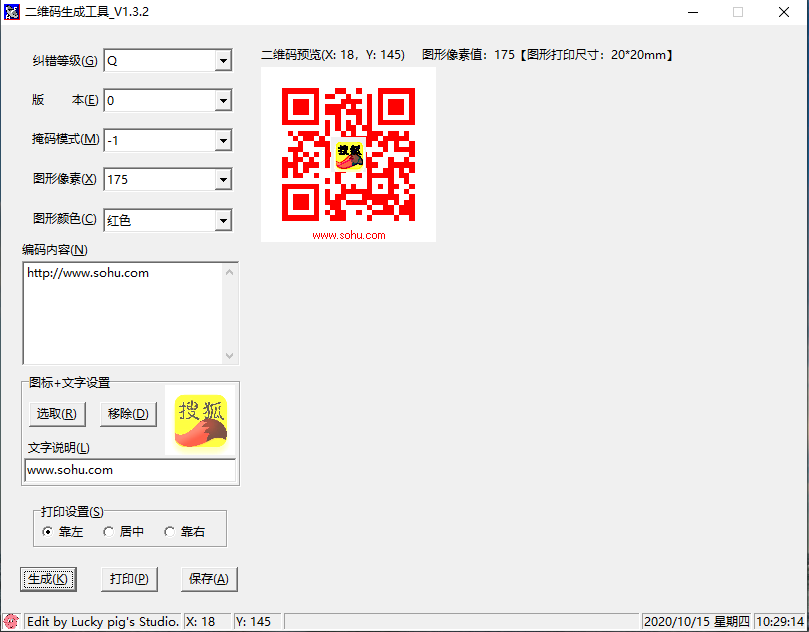Open the 图形颜色 color dropdown set to 红色

pyautogui.click(x=222, y=220)
